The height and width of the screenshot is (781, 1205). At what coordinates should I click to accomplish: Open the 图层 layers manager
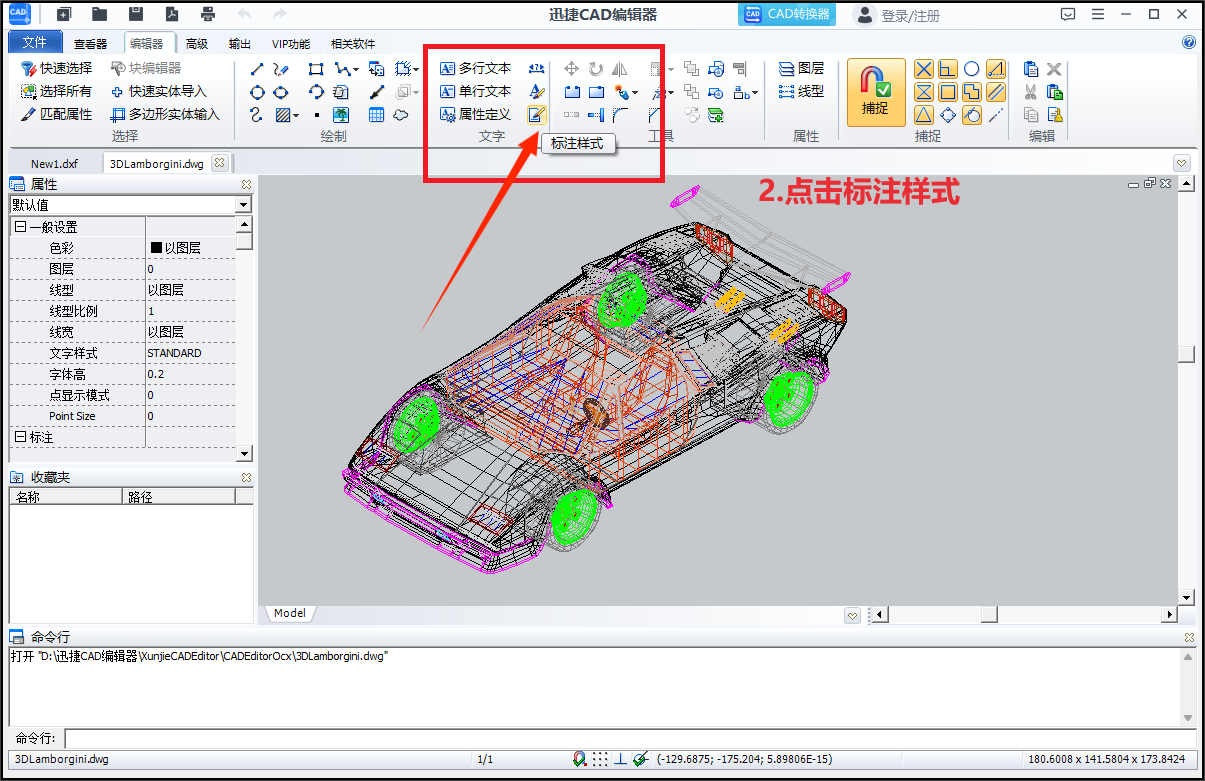(x=802, y=69)
